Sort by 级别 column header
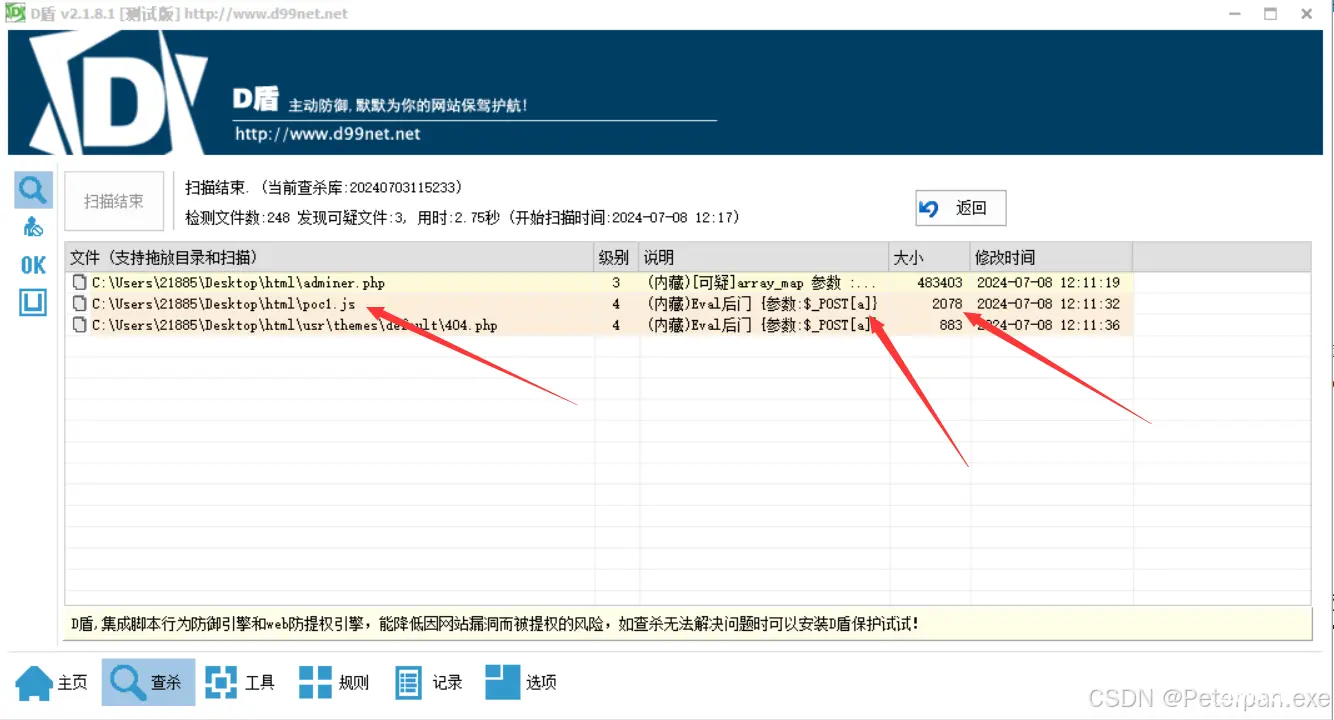This screenshot has height=720, width=1334. [x=616, y=257]
